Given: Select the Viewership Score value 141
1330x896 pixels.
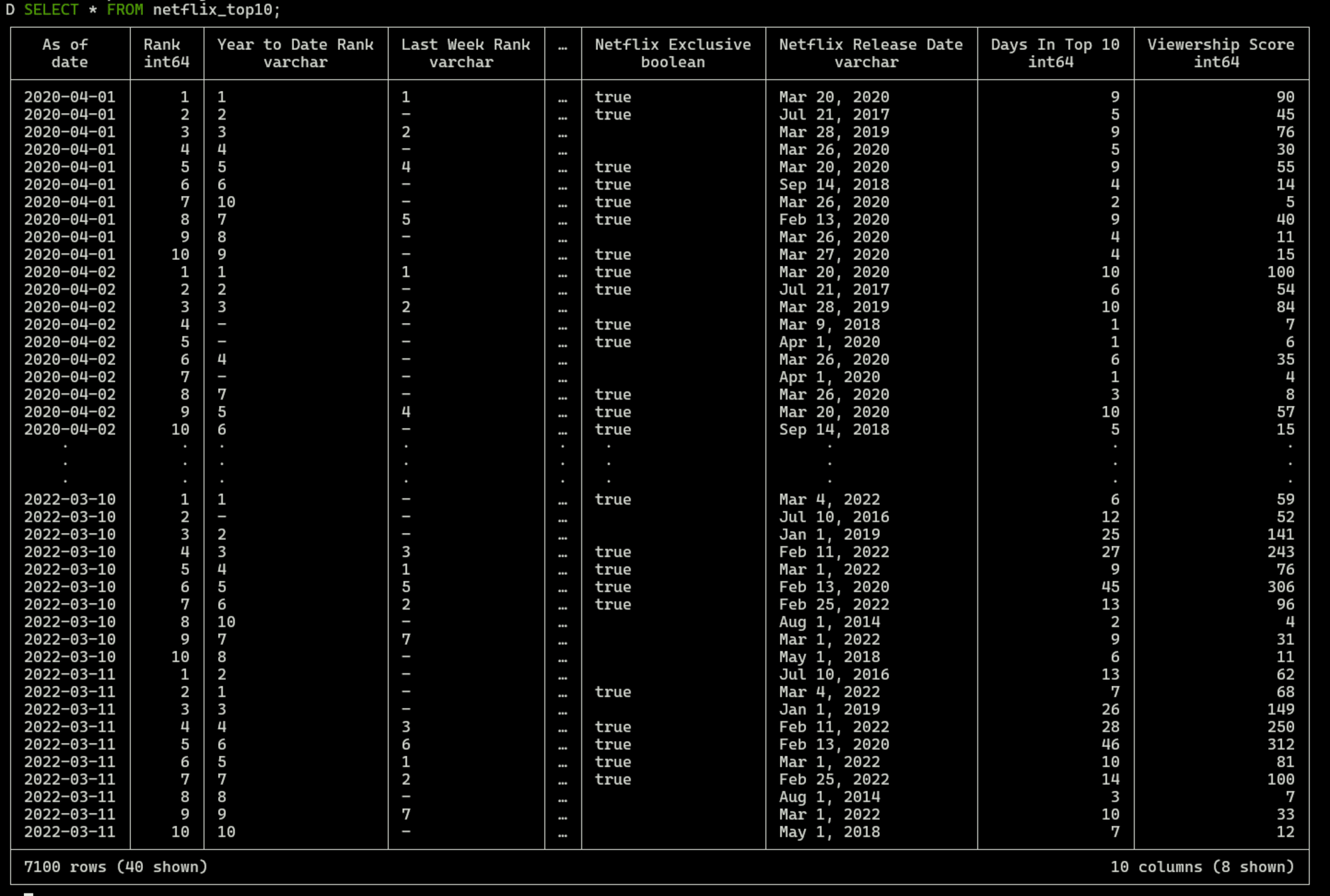Looking at the screenshot, I should (x=1281, y=534).
